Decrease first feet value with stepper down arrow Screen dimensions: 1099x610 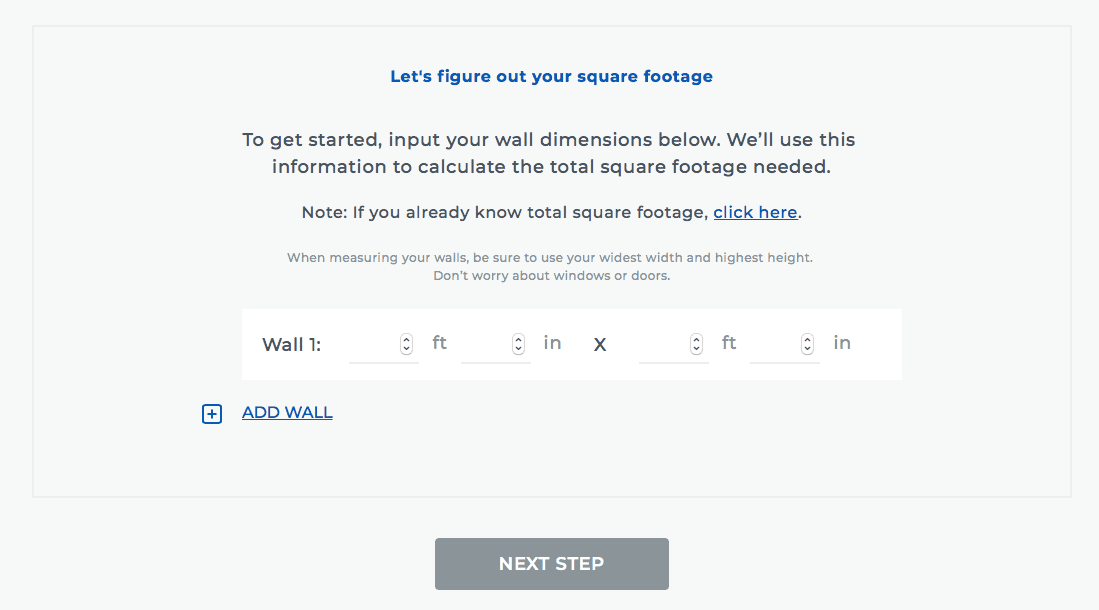[406, 349]
